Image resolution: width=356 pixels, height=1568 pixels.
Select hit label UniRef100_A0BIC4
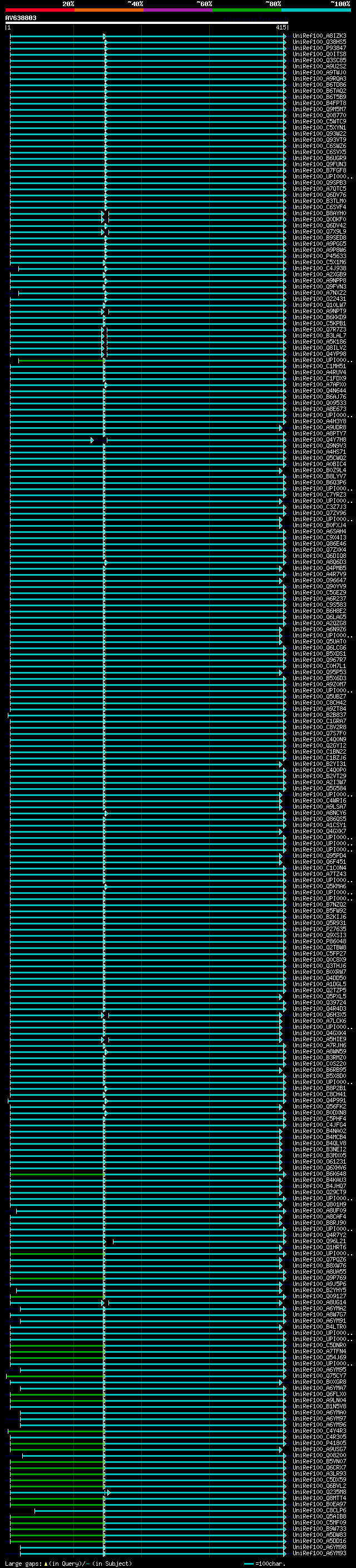click(x=319, y=464)
